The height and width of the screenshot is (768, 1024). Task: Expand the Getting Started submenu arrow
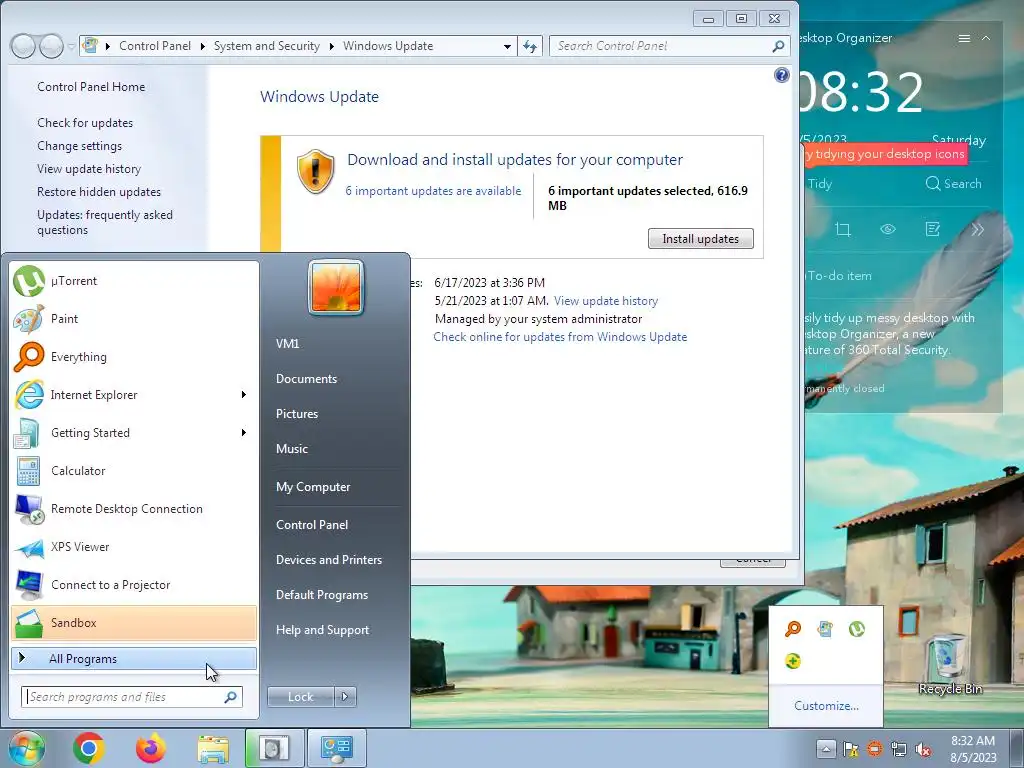244,432
